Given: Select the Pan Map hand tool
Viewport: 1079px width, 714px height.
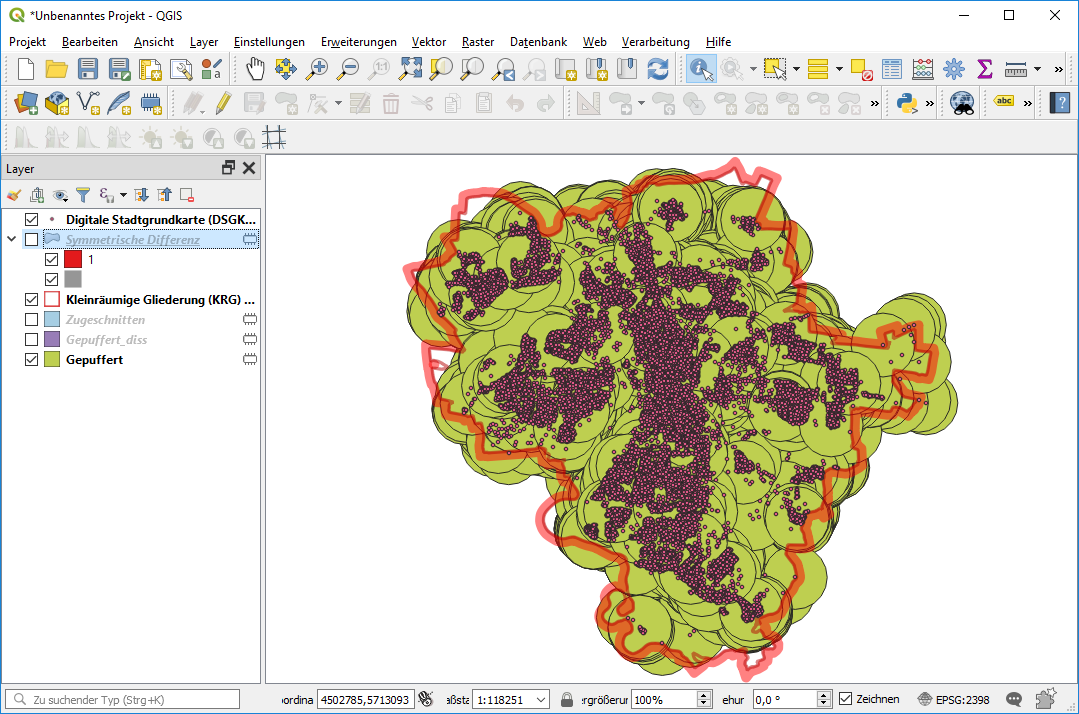Looking at the screenshot, I should pyautogui.click(x=256, y=69).
